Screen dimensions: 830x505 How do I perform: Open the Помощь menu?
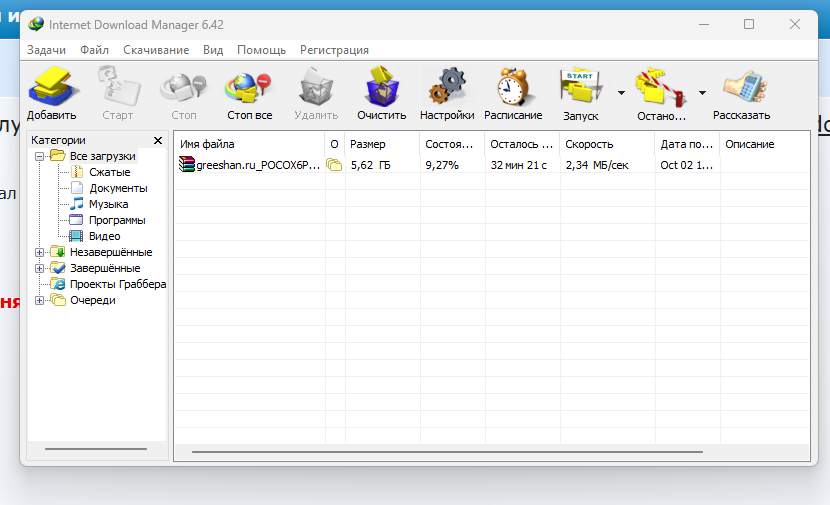(261, 50)
